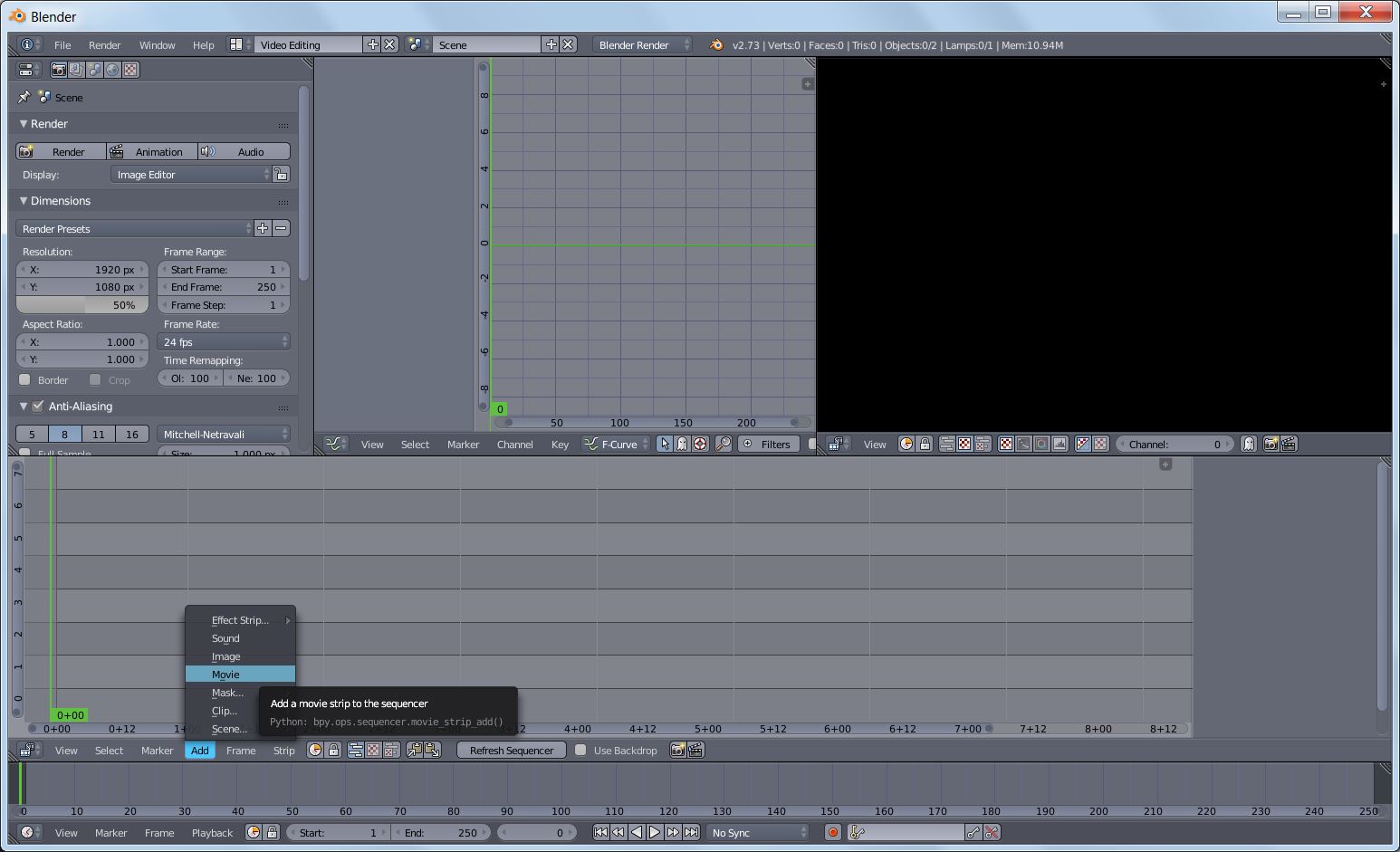Click the new window icon beside Image Editor
Image resolution: width=1400 pixels, height=852 pixels.
tap(282, 175)
